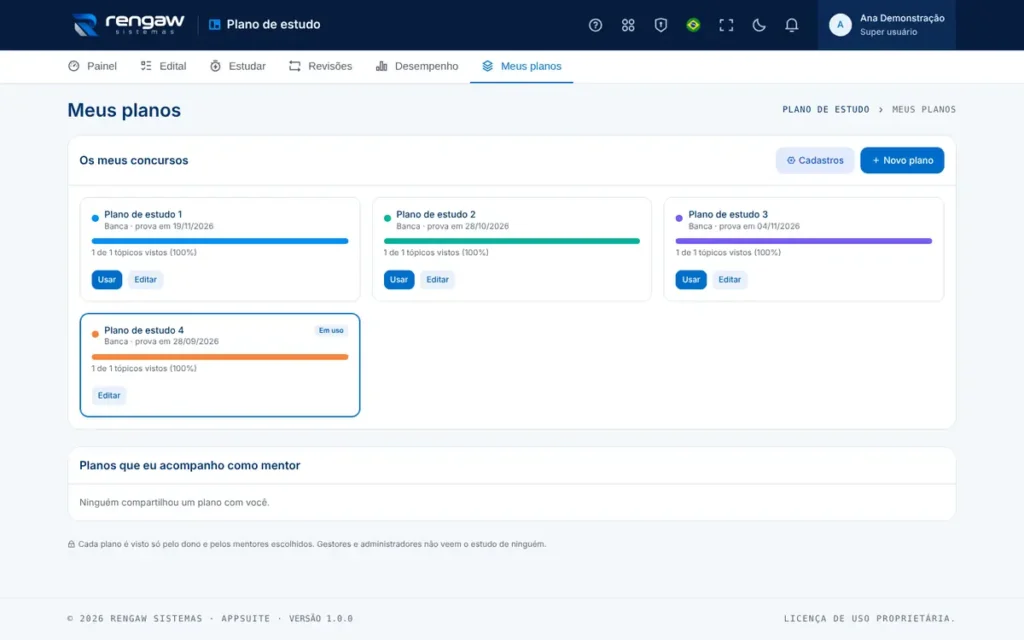Edit Plano de estudo 2
The height and width of the screenshot is (640, 1024).
[437, 280]
